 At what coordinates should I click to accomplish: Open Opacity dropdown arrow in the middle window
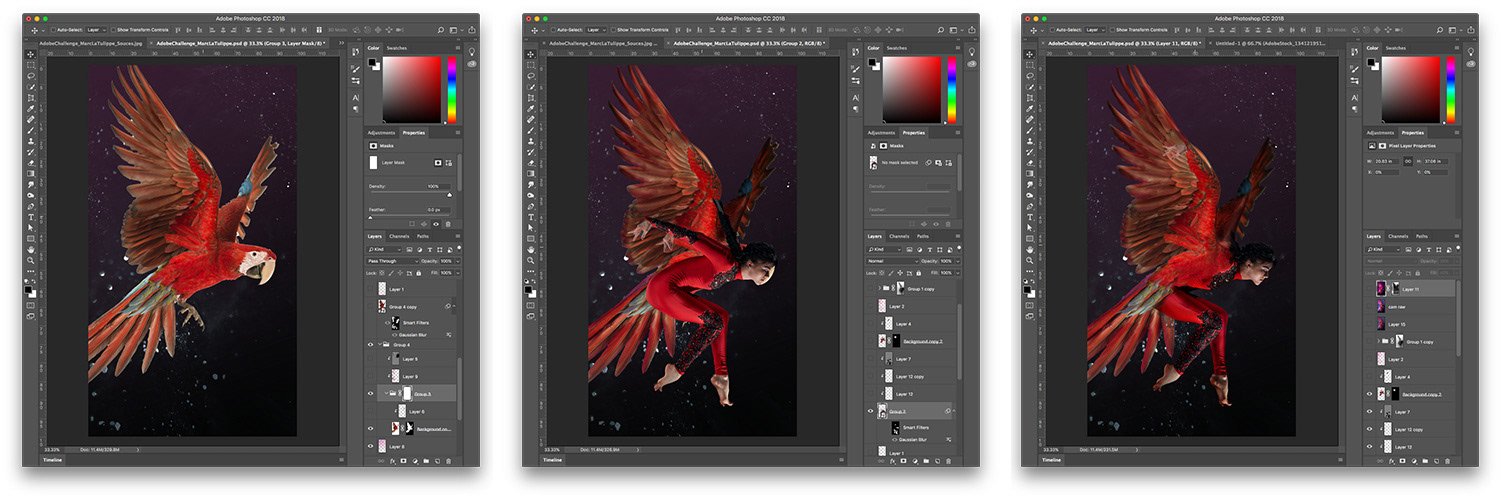click(x=958, y=261)
